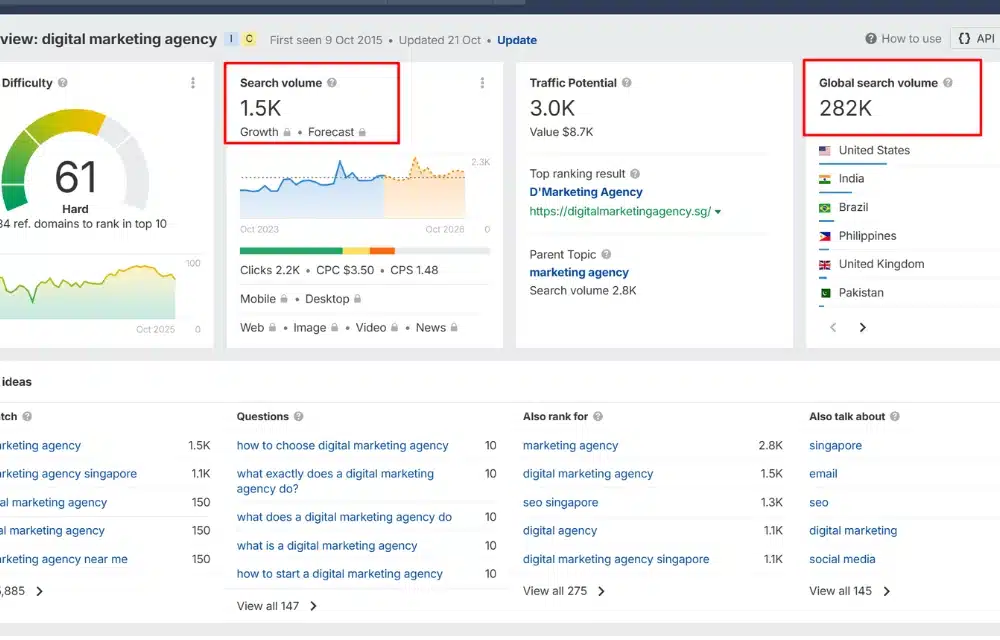Select the Growth tab under Search volume
This screenshot has width=1000, height=640.
click(x=260, y=131)
